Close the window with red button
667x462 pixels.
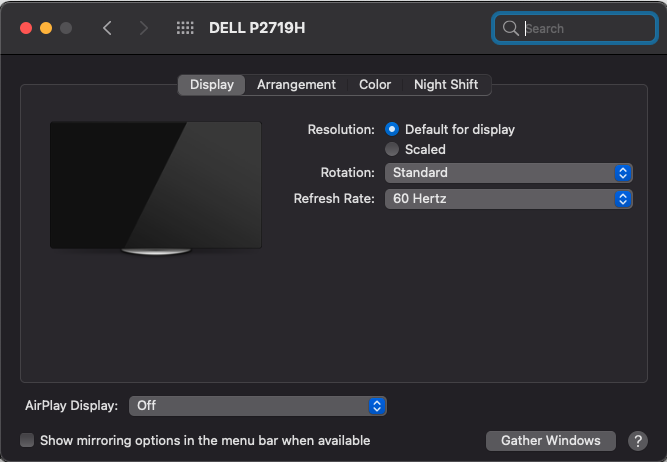26,28
